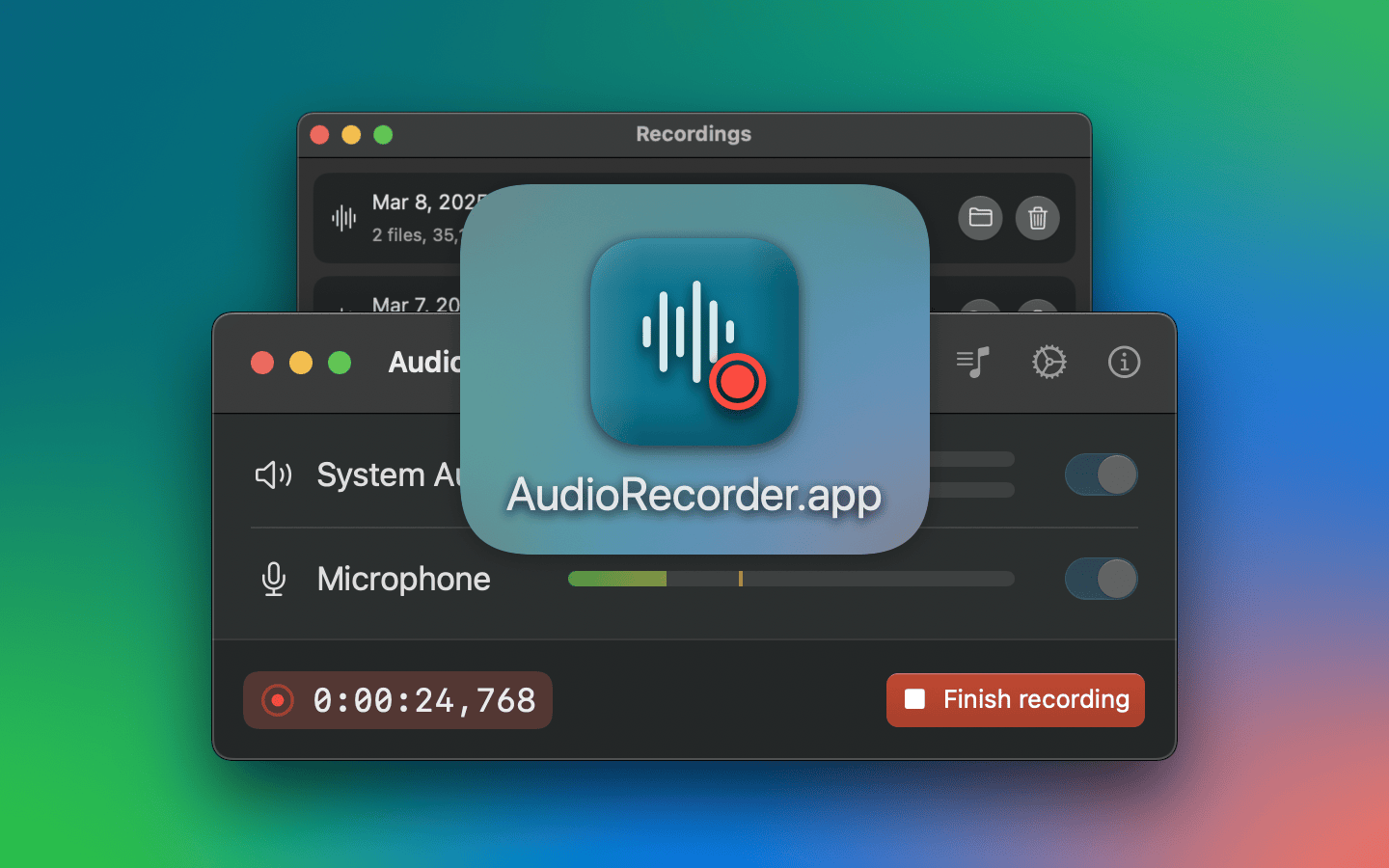The width and height of the screenshot is (1389, 868).
Task: Click the Microphone label
Action: [403, 579]
